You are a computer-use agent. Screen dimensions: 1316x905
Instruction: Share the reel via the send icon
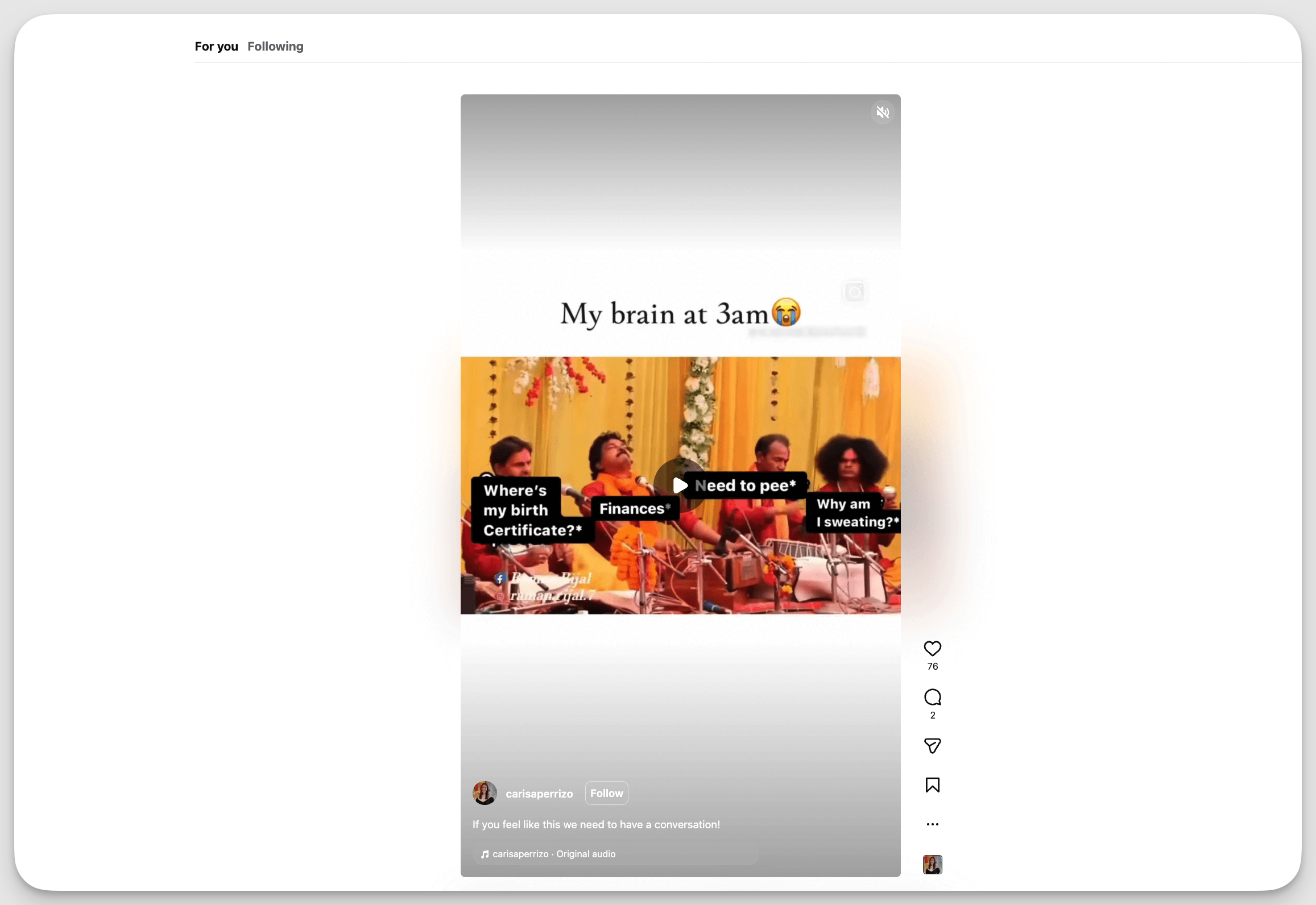pos(932,746)
